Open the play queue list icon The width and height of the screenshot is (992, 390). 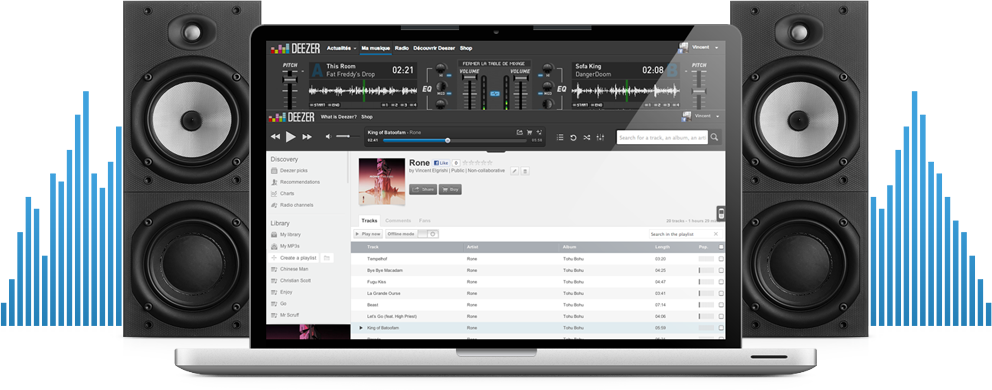point(560,137)
